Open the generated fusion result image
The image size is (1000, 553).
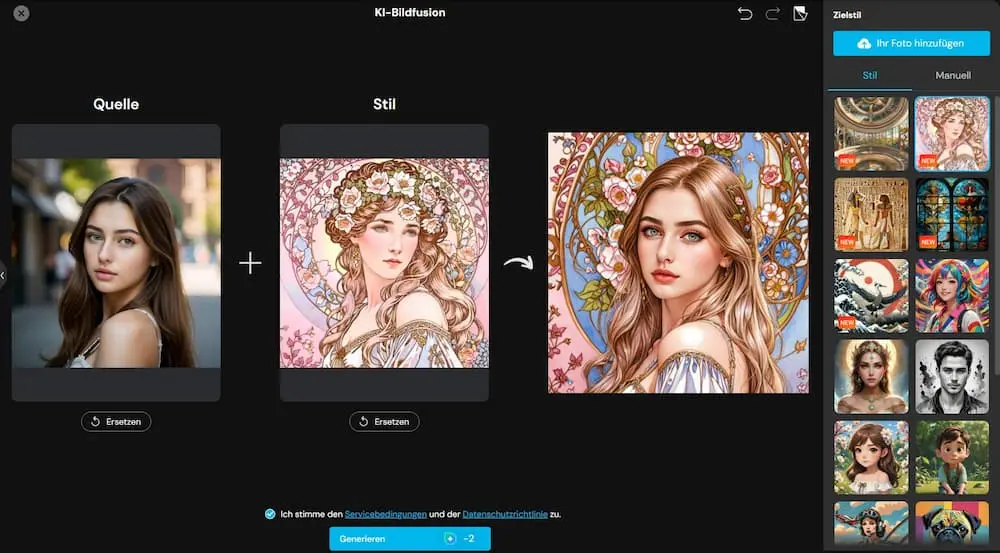678,263
